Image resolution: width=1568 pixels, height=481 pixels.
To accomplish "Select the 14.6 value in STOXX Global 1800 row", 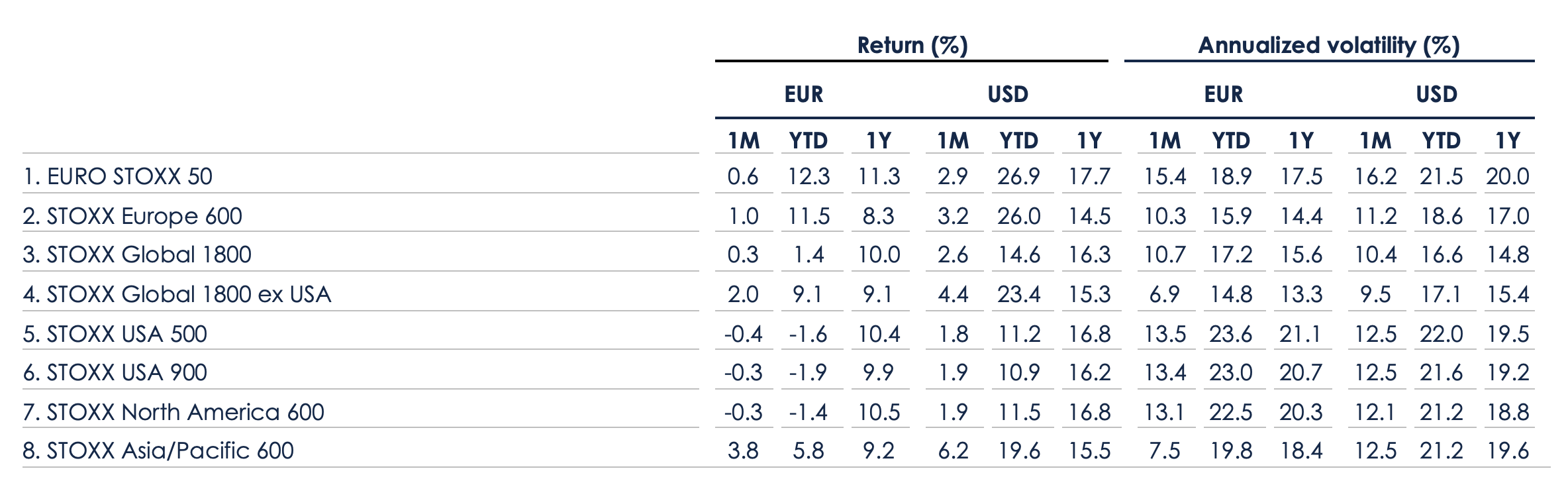I will [1018, 254].
